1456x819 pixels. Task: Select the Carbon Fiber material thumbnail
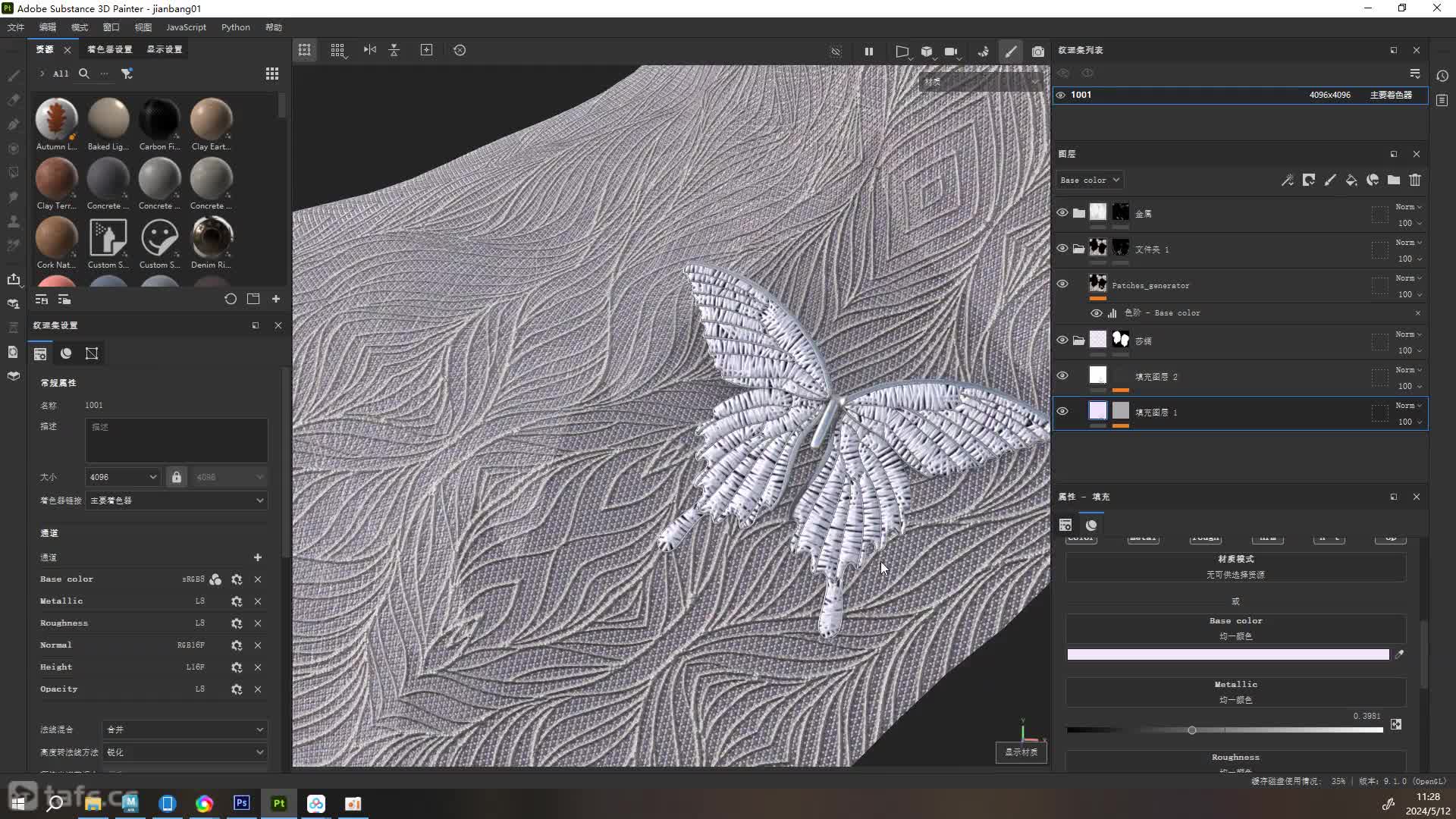159,119
